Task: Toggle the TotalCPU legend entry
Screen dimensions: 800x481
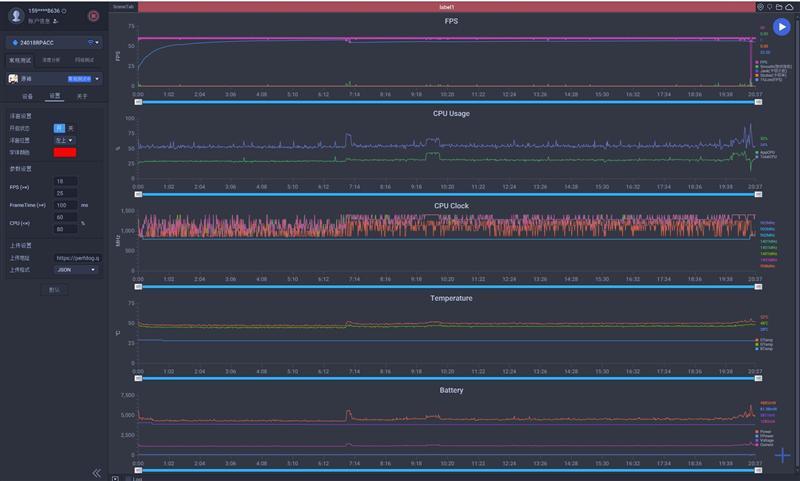Action: (x=766, y=157)
